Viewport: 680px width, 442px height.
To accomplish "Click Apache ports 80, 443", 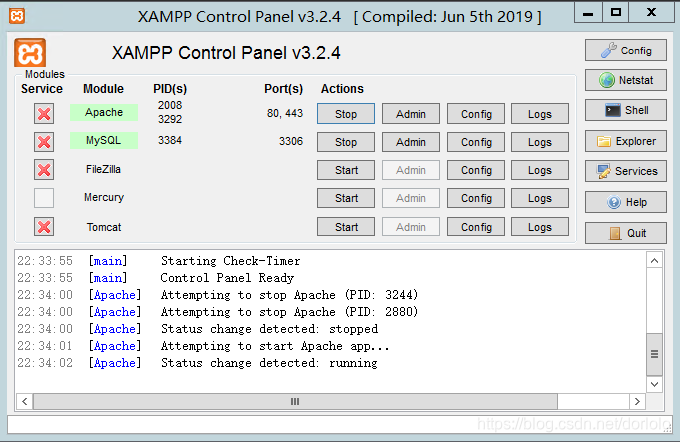I will (x=284, y=113).
